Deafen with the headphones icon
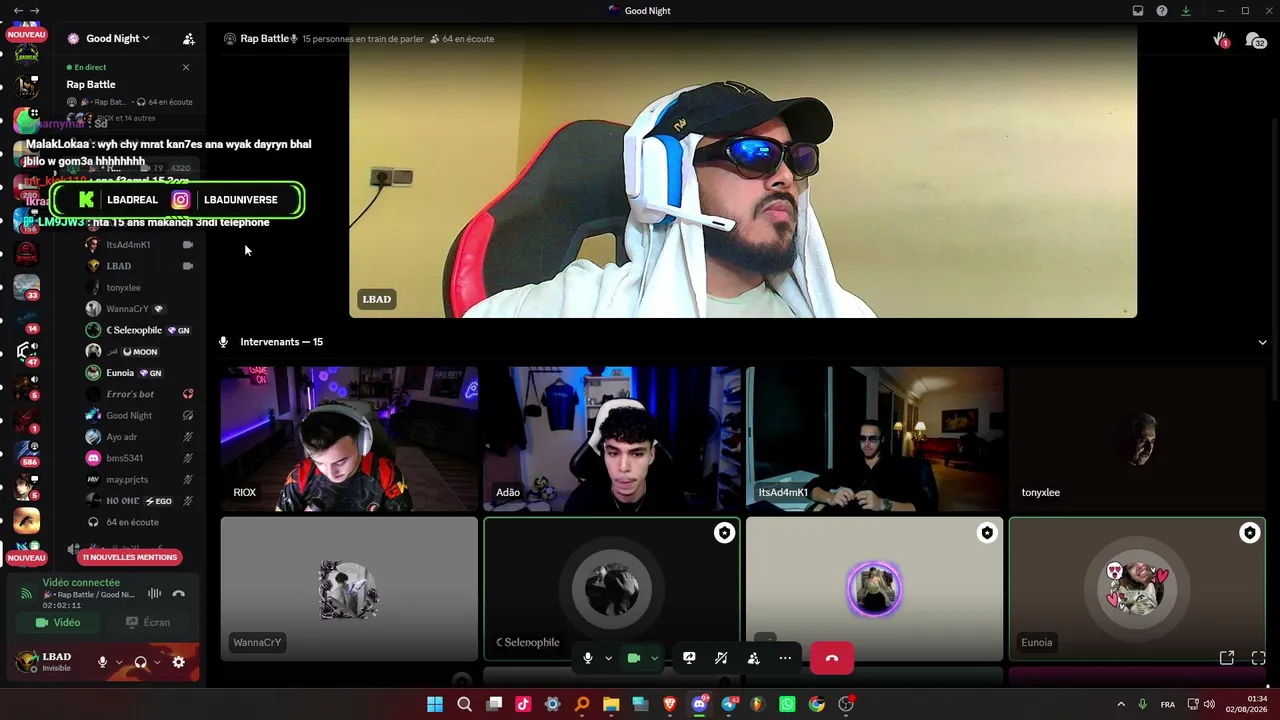1280x720 pixels. [x=140, y=662]
